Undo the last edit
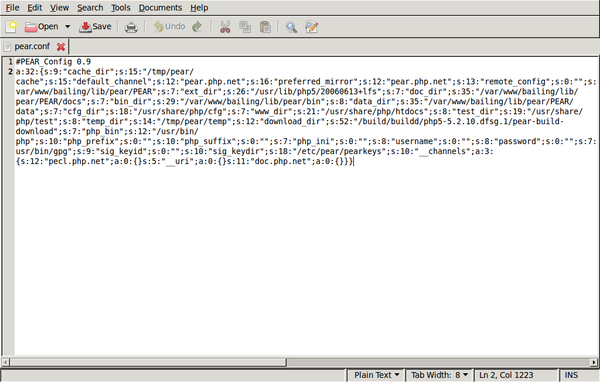The height and width of the screenshot is (382, 600). 169,27
